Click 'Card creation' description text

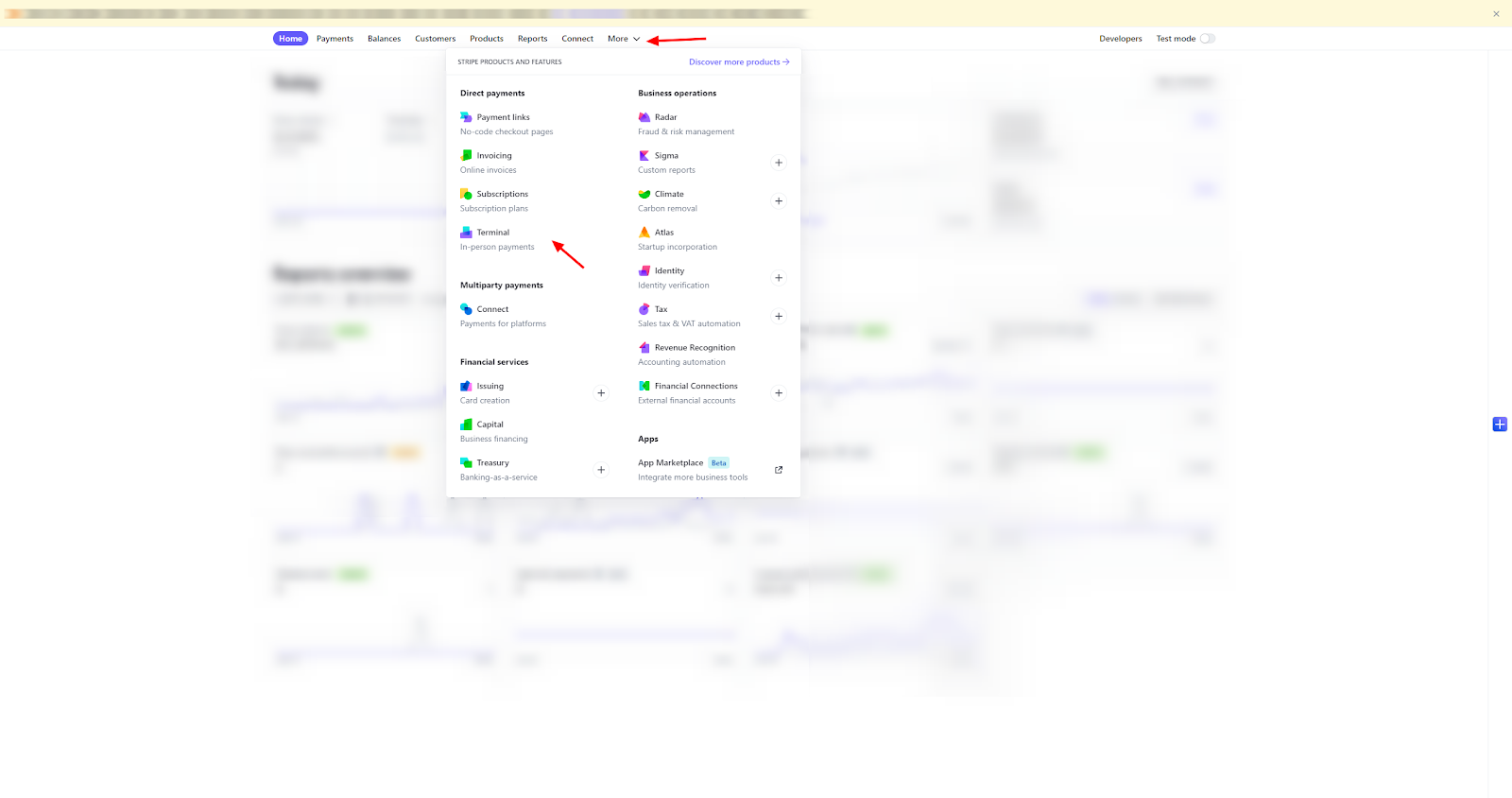[x=485, y=401]
